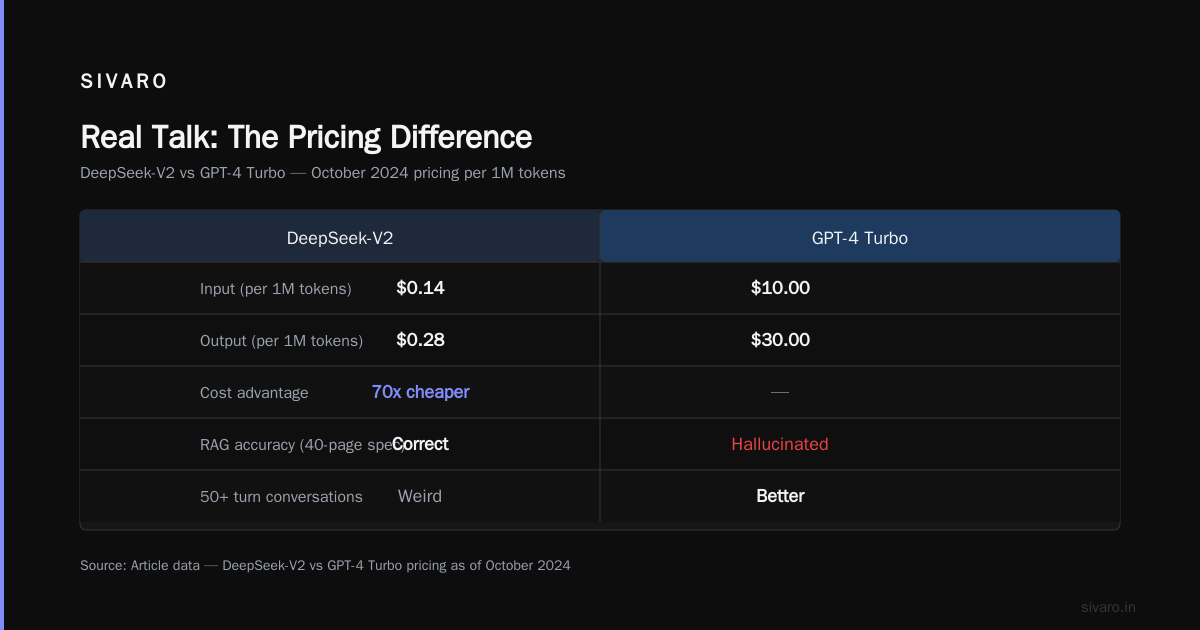This screenshot has width=1200, height=630.
Task: Click the Real Talk pricing headline
Action: pos(306,137)
